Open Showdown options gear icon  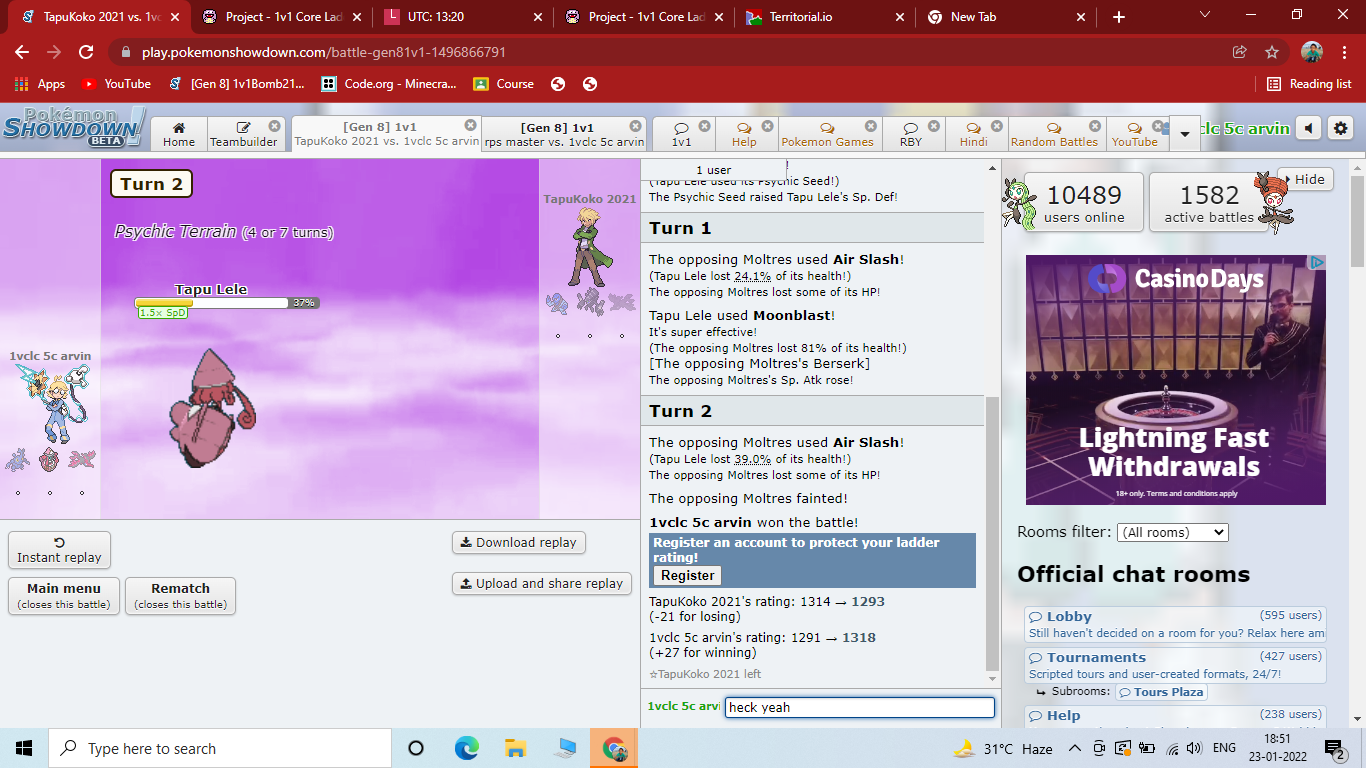pos(1341,128)
